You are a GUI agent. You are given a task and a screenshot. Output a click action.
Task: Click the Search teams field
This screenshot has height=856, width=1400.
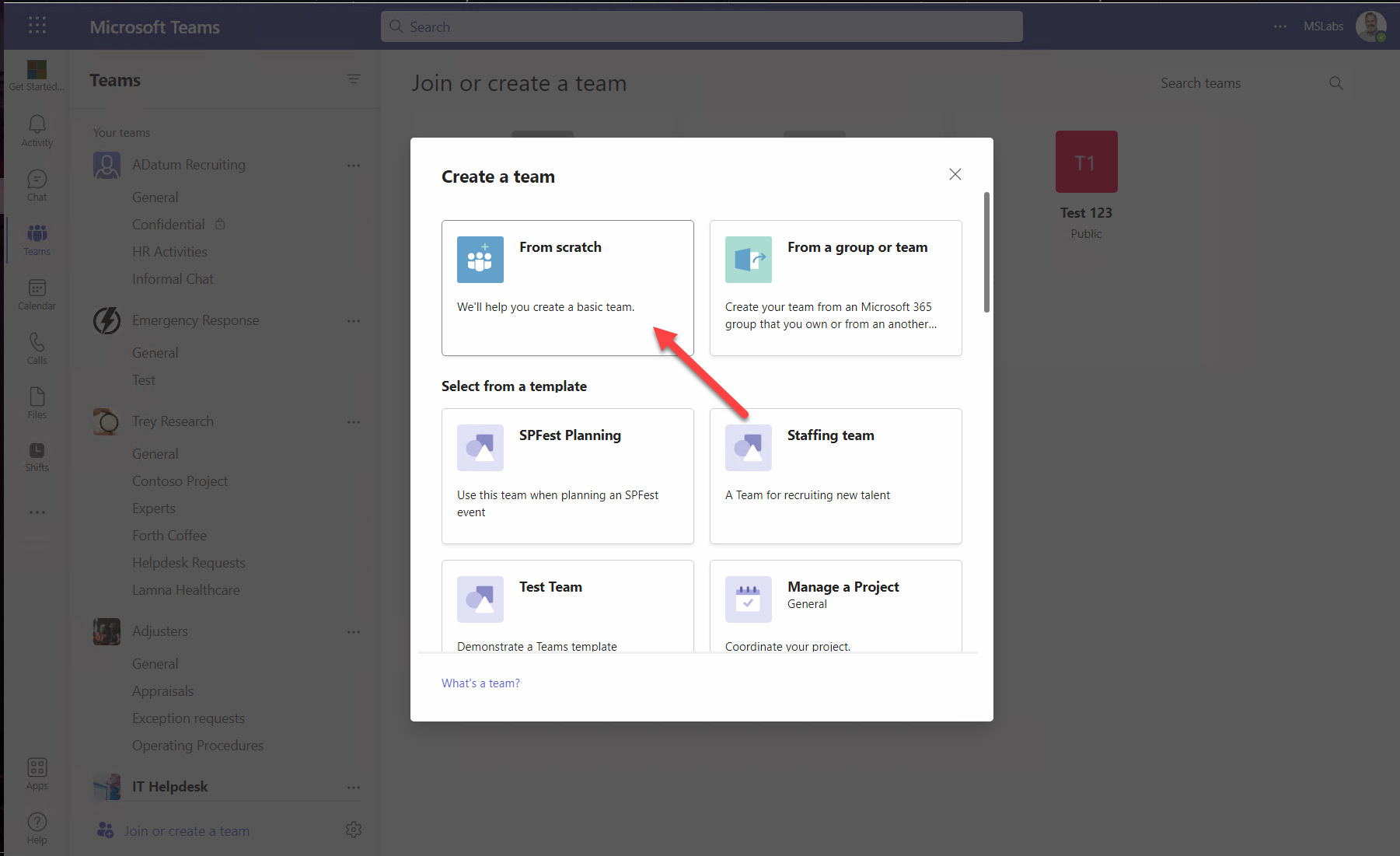pyautogui.click(x=1249, y=83)
